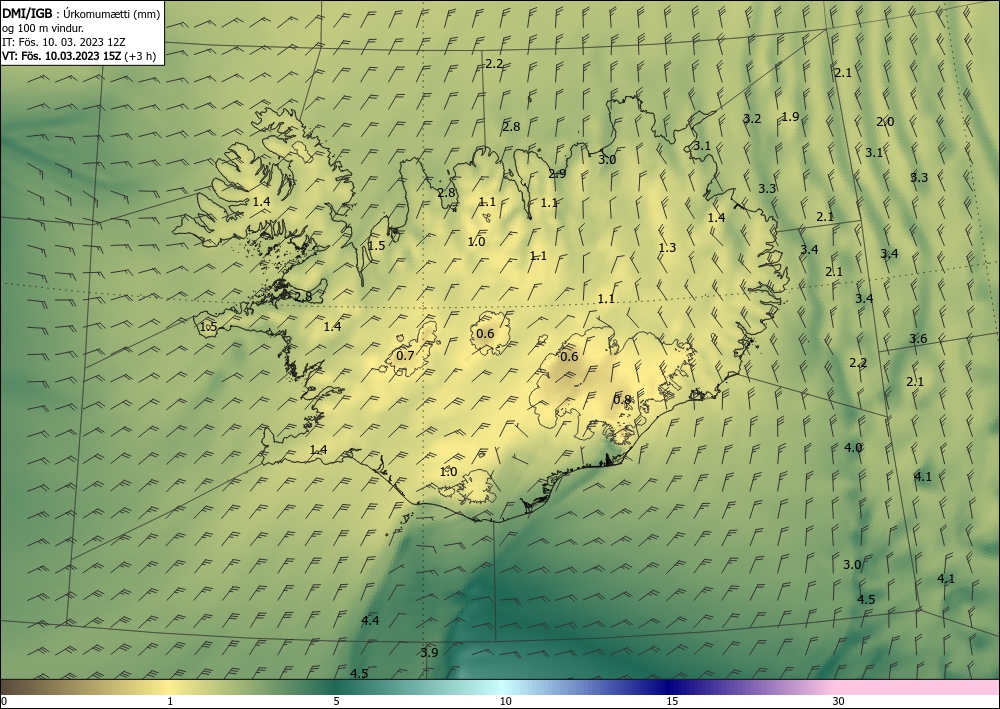Click the 0.8 precipitation value
The image size is (1000, 709).
pos(622,400)
